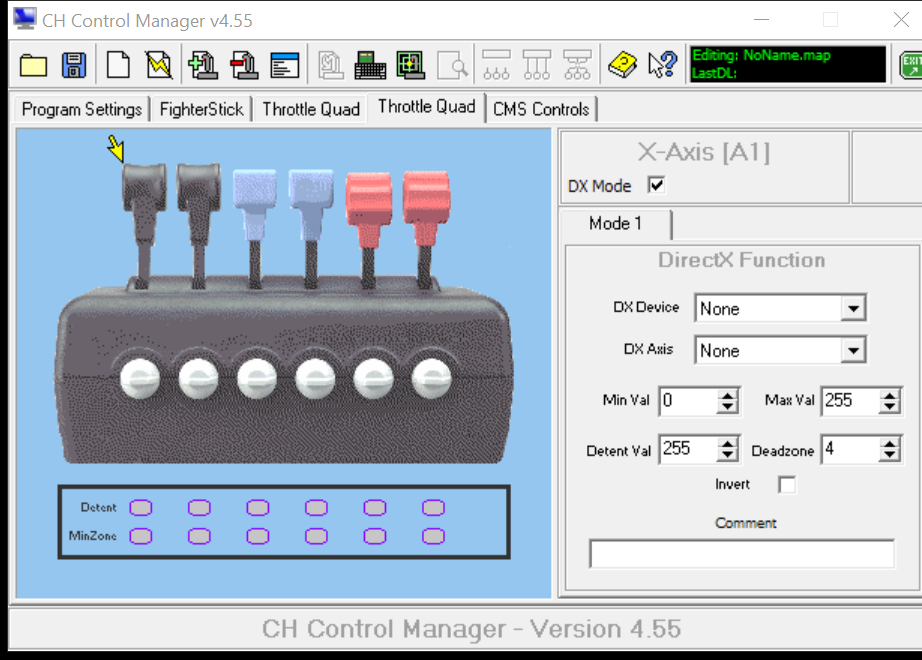The image size is (922, 660).
Task: Click the 'DirectX Function' heading text
Action: click(x=741, y=260)
